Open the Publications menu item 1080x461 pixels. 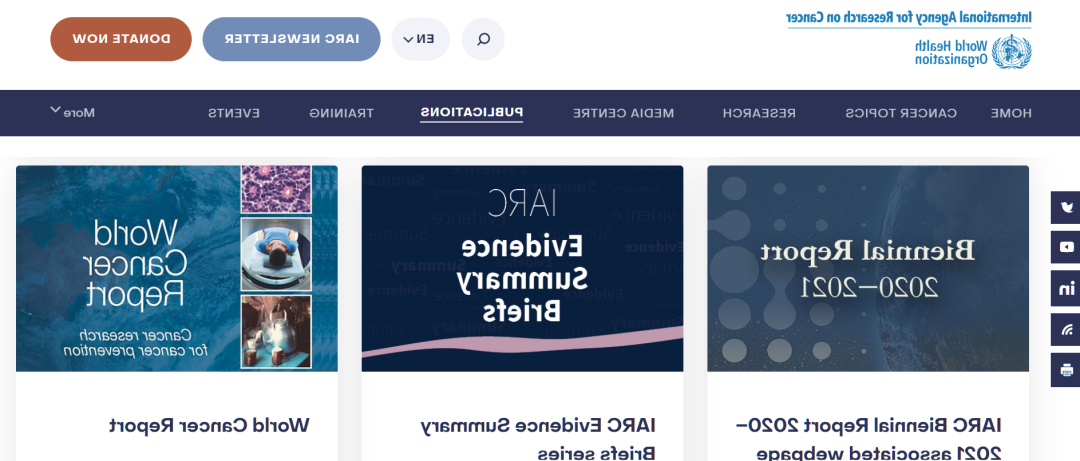[471, 113]
